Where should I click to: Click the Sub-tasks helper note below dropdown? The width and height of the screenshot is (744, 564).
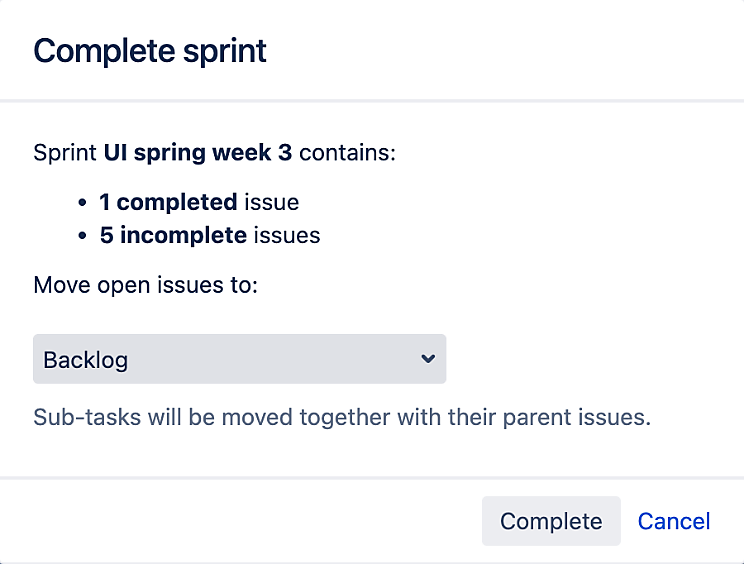pos(342,417)
